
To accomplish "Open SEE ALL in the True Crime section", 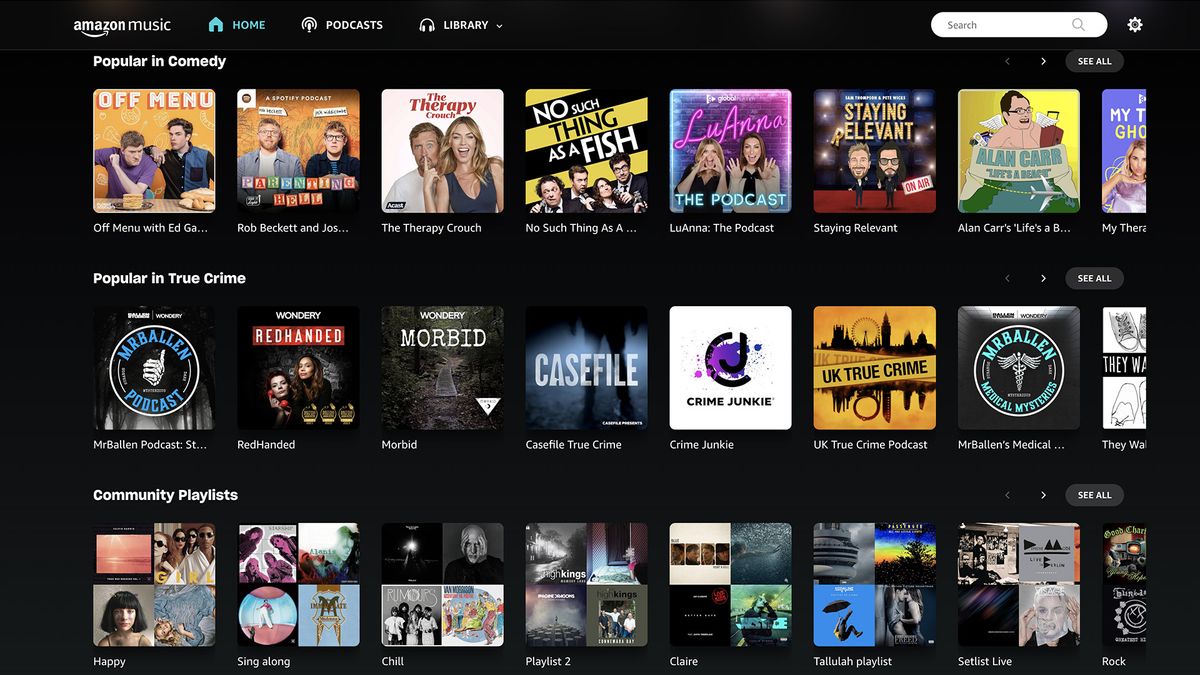I will (x=1094, y=278).
